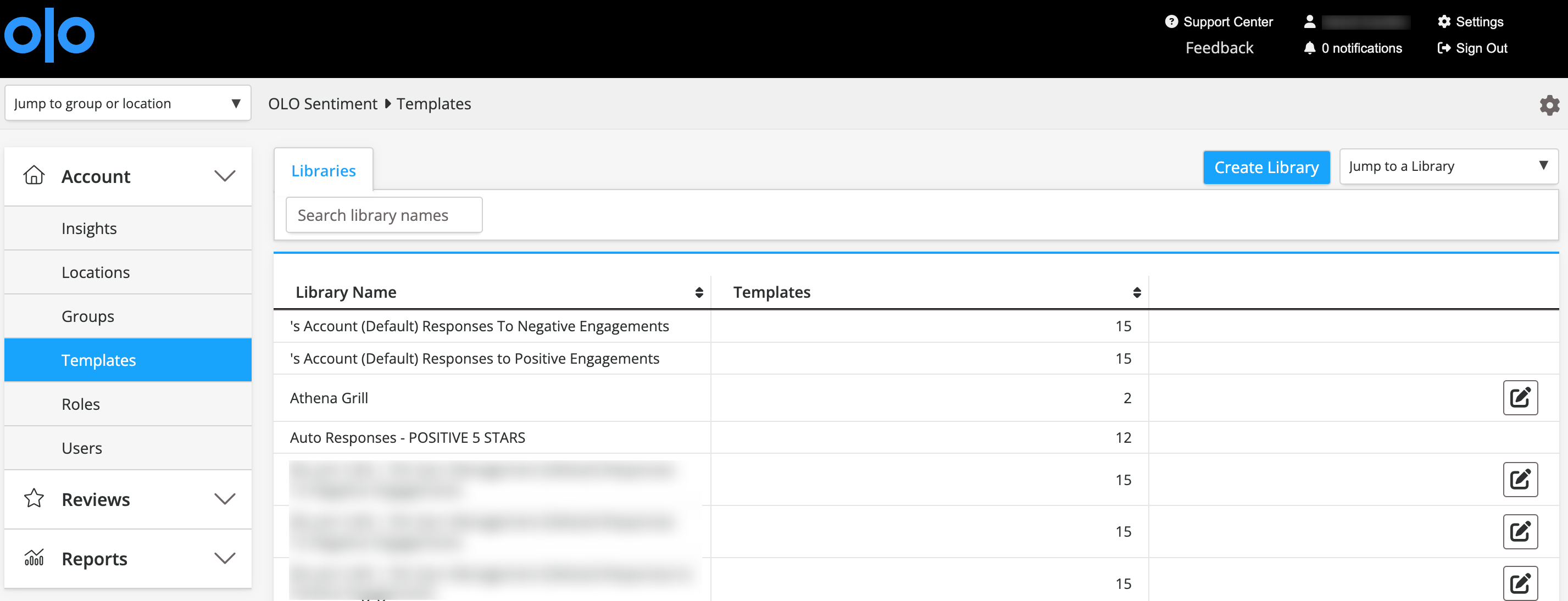
Task: Click the Sign Out link
Action: click(x=1481, y=48)
